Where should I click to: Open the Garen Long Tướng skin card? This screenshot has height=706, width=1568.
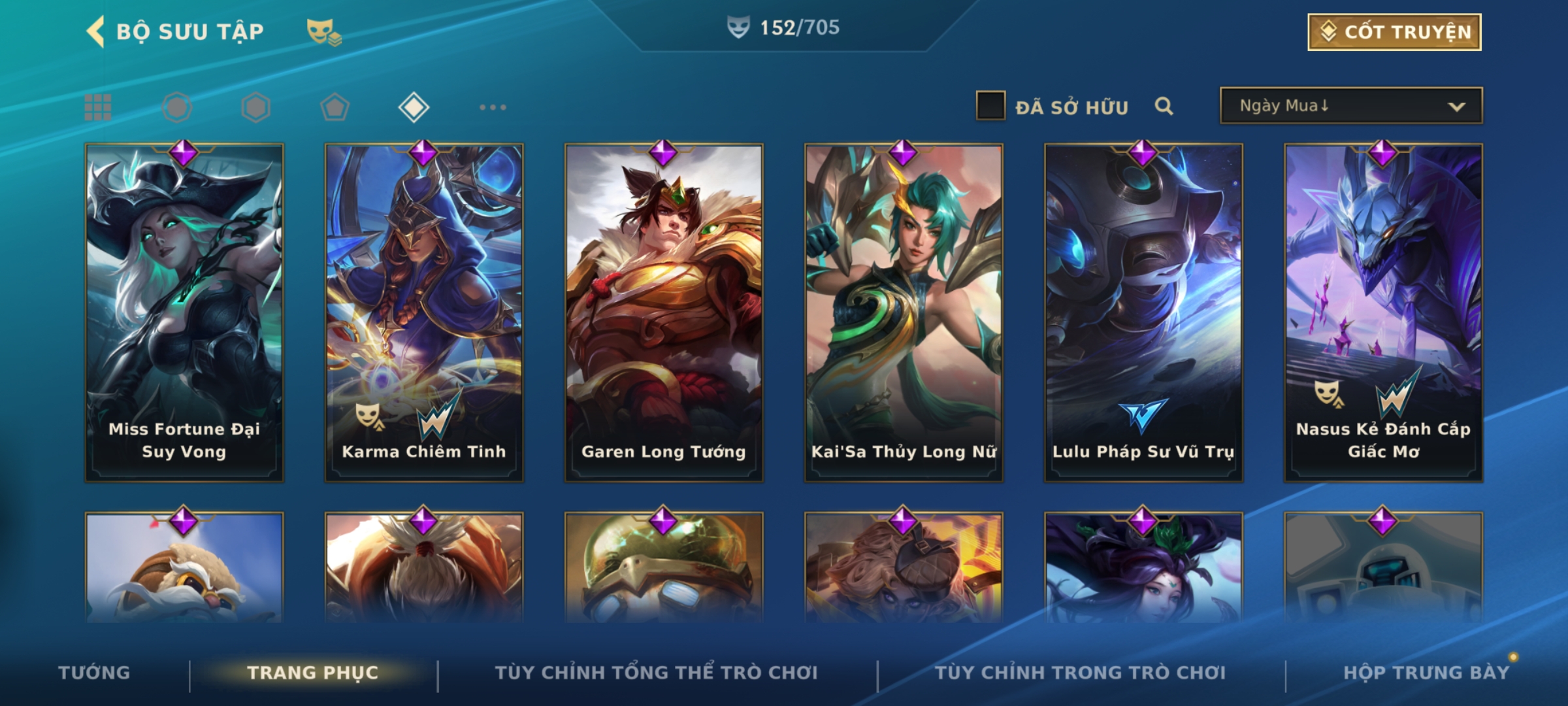pyautogui.click(x=664, y=312)
